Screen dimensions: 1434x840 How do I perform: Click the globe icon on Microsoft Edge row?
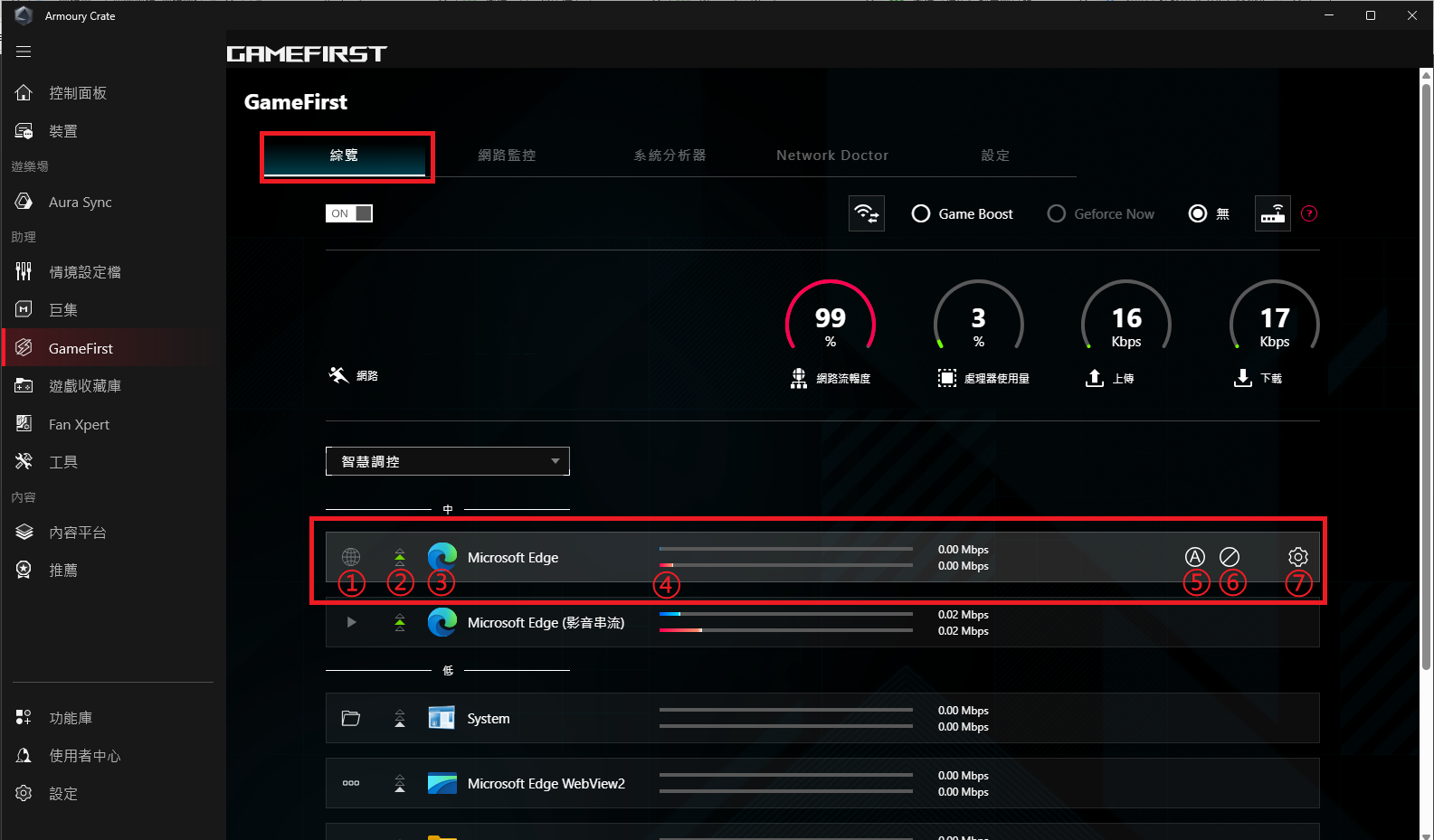[x=351, y=557]
